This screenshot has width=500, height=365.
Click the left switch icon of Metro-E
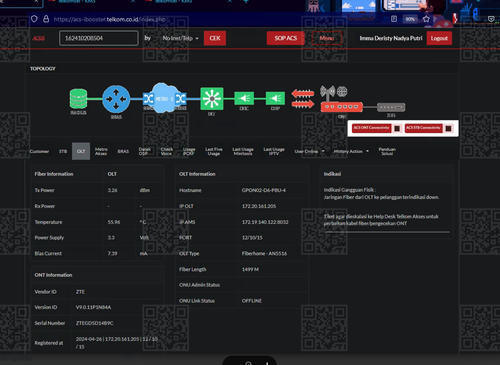pyautogui.click(x=148, y=99)
